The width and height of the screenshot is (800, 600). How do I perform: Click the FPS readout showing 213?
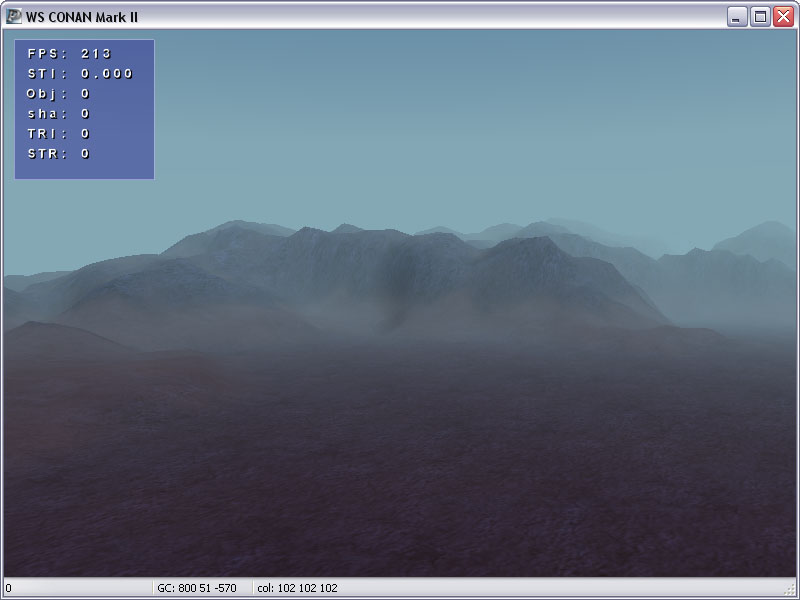tap(96, 54)
